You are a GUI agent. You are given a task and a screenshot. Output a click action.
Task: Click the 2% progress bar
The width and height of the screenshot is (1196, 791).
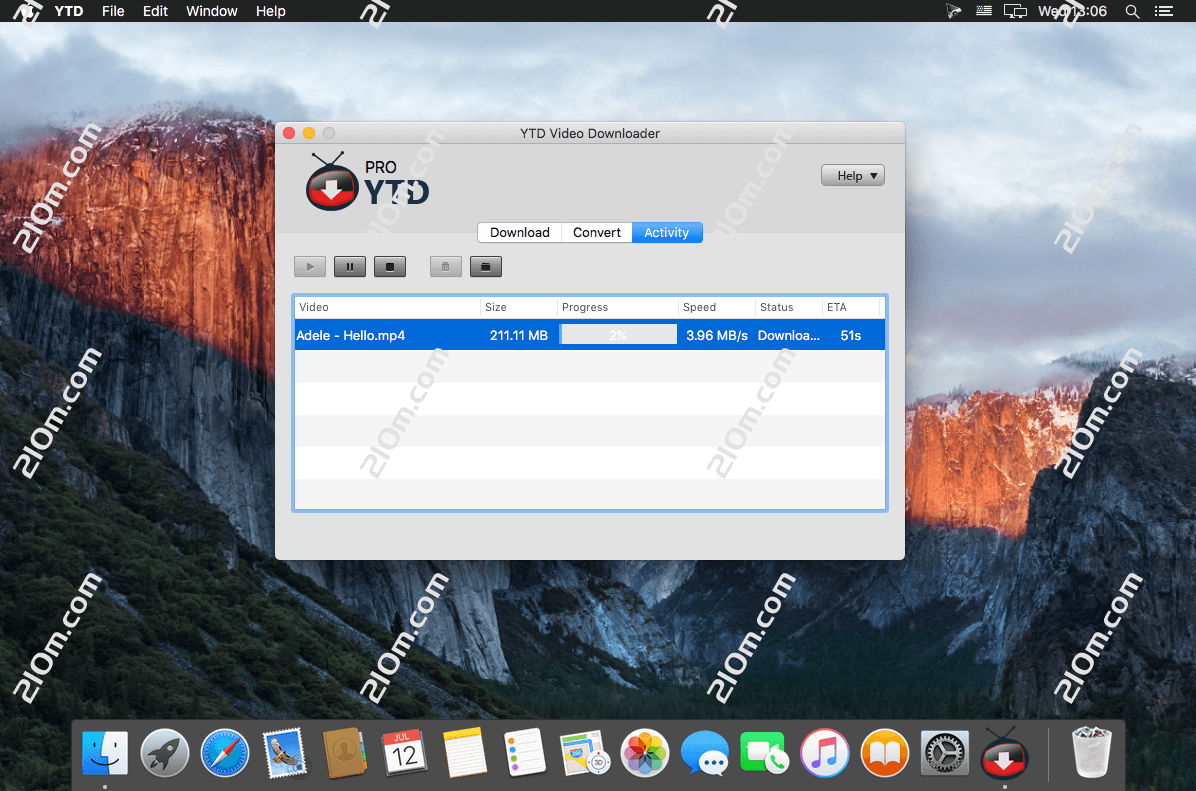tap(619, 335)
